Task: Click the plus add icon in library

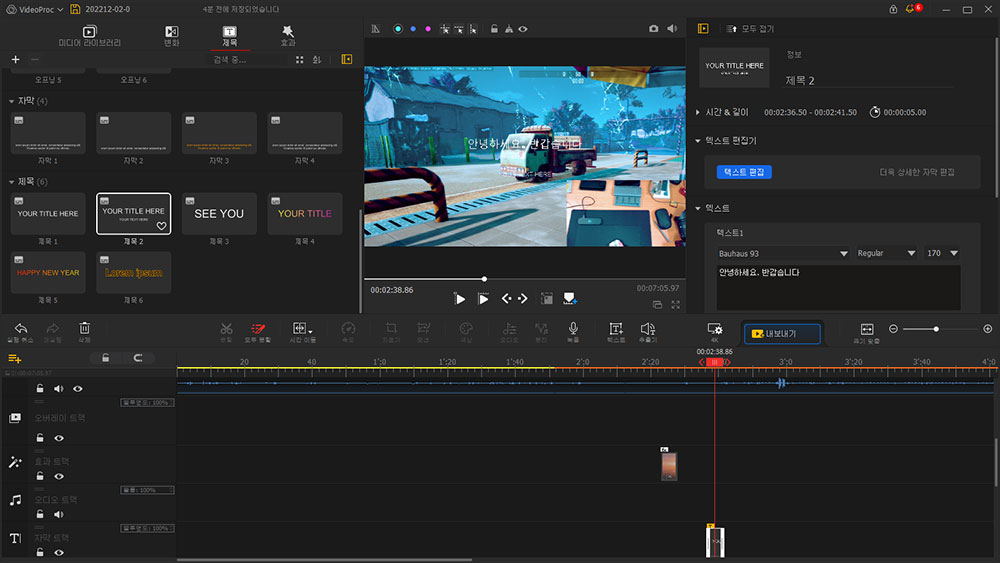Action: [x=15, y=59]
